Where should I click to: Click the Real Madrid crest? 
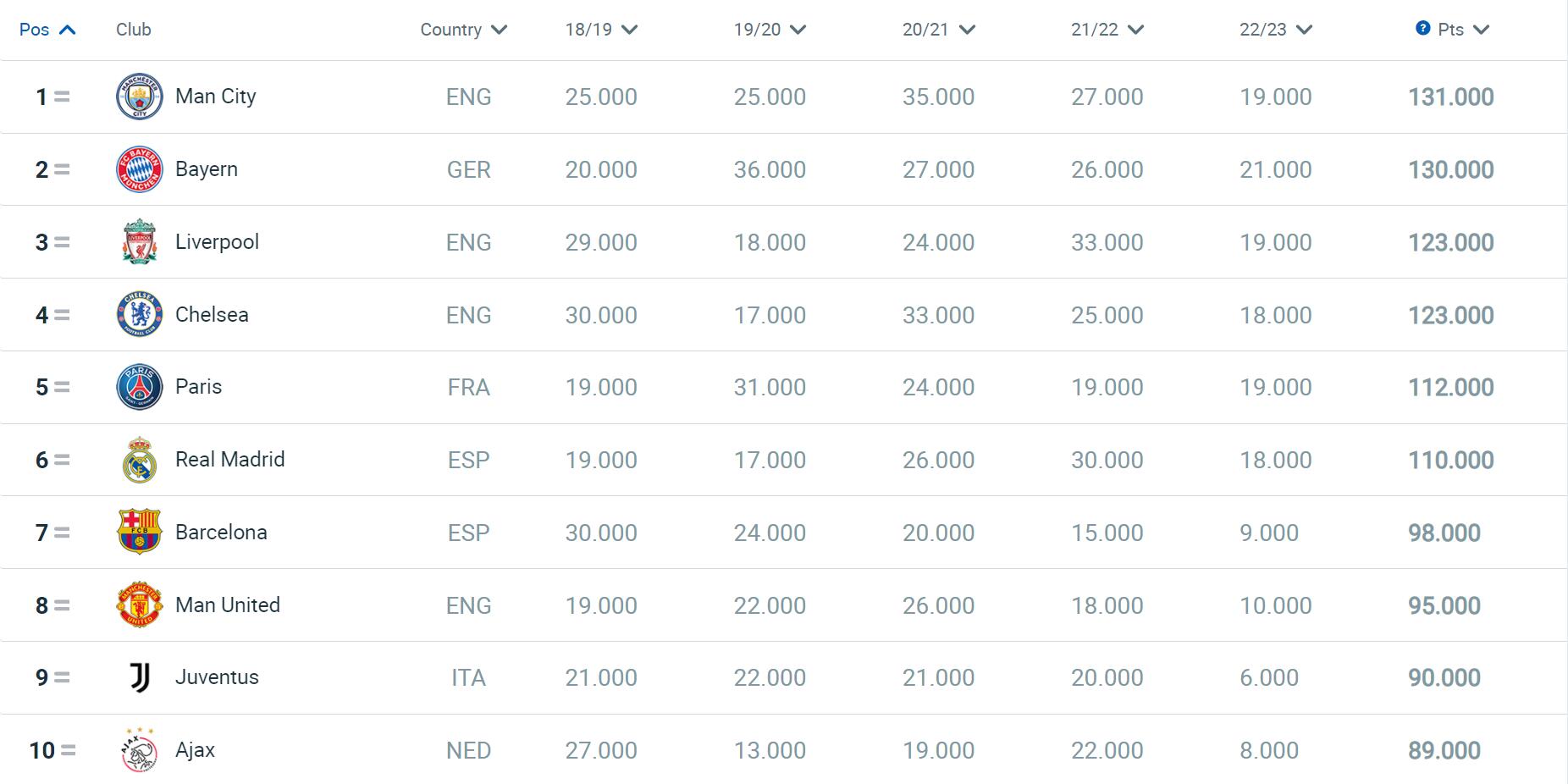(139, 460)
